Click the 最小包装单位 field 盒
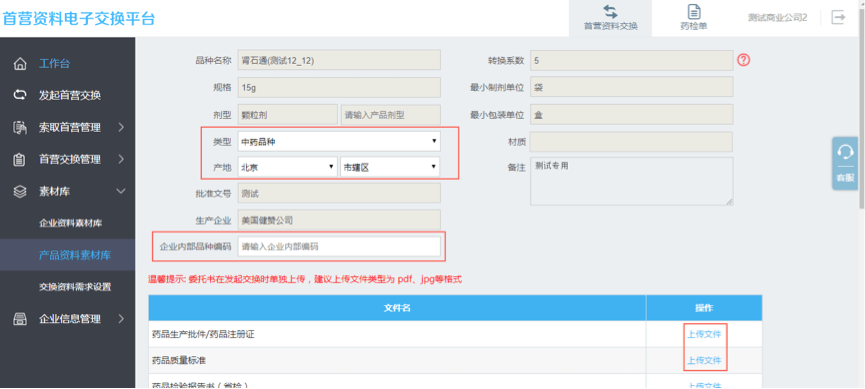This screenshot has width=865, height=389. 632,115
